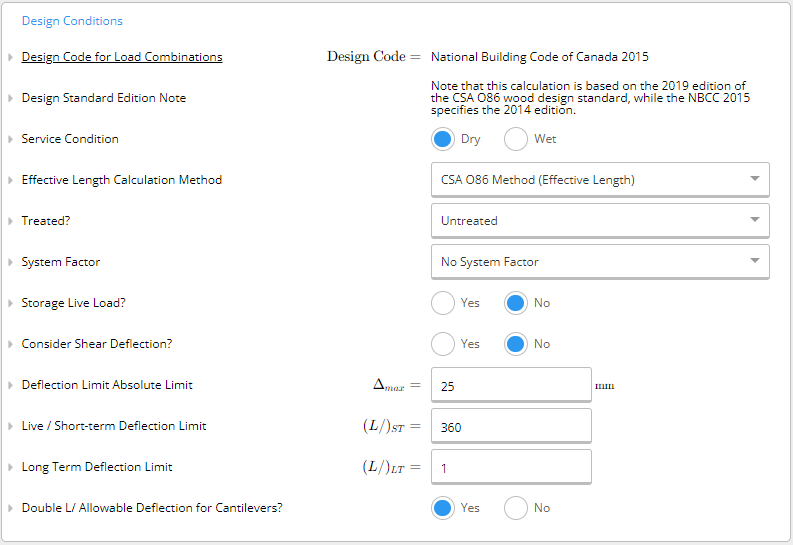Click the Long Term Deflection Limit field
The height and width of the screenshot is (545, 793).
click(x=511, y=467)
